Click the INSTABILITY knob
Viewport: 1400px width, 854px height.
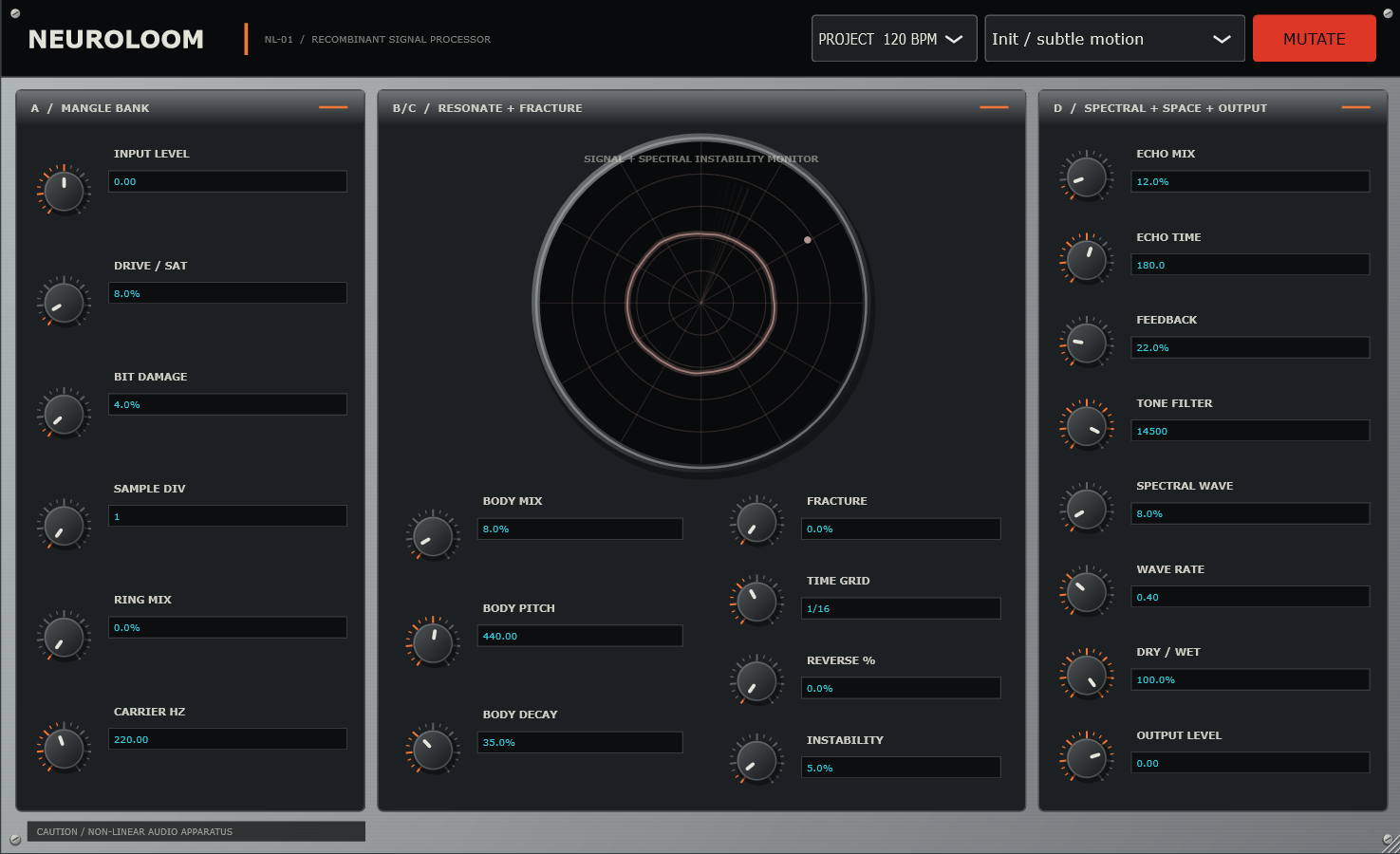click(756, 760)
